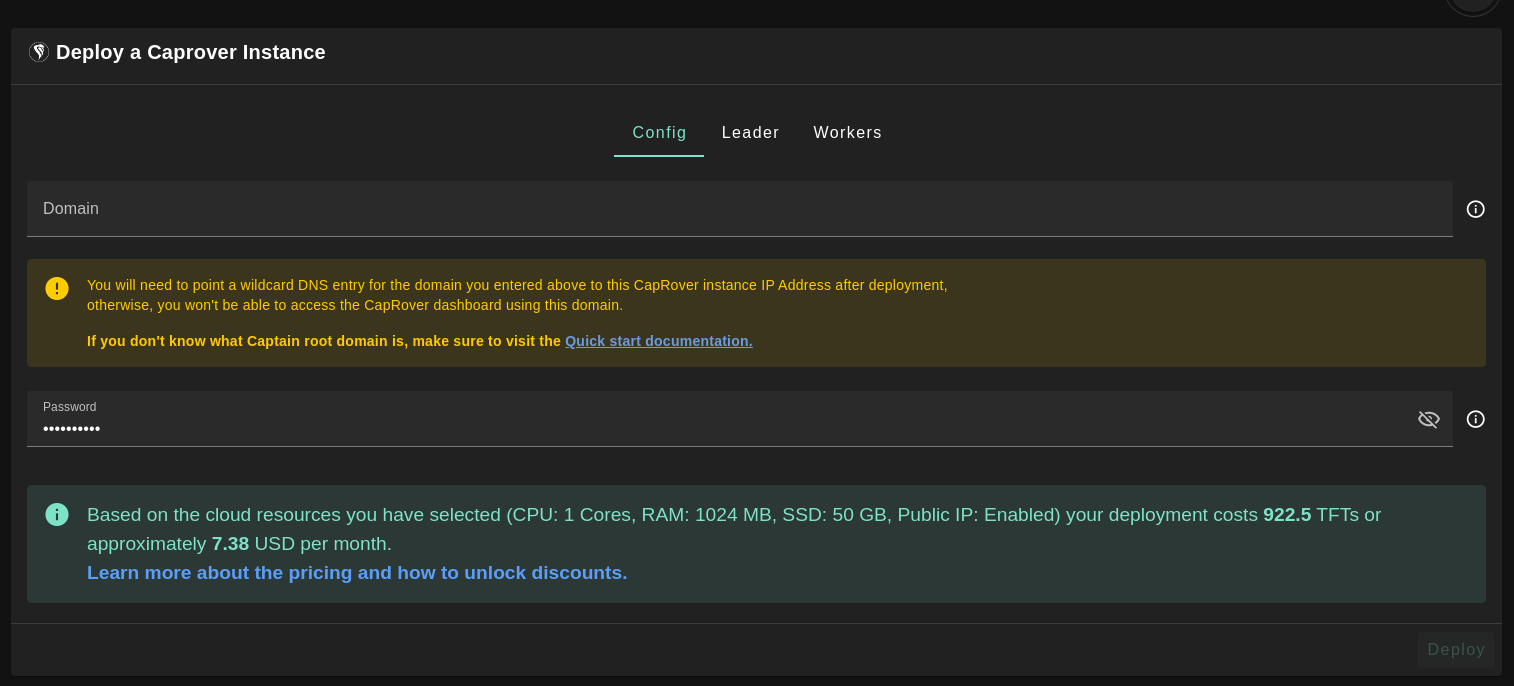The image size is (1514, 686).
Task: Open the Password field info icon
Action: pos(1475,419)
